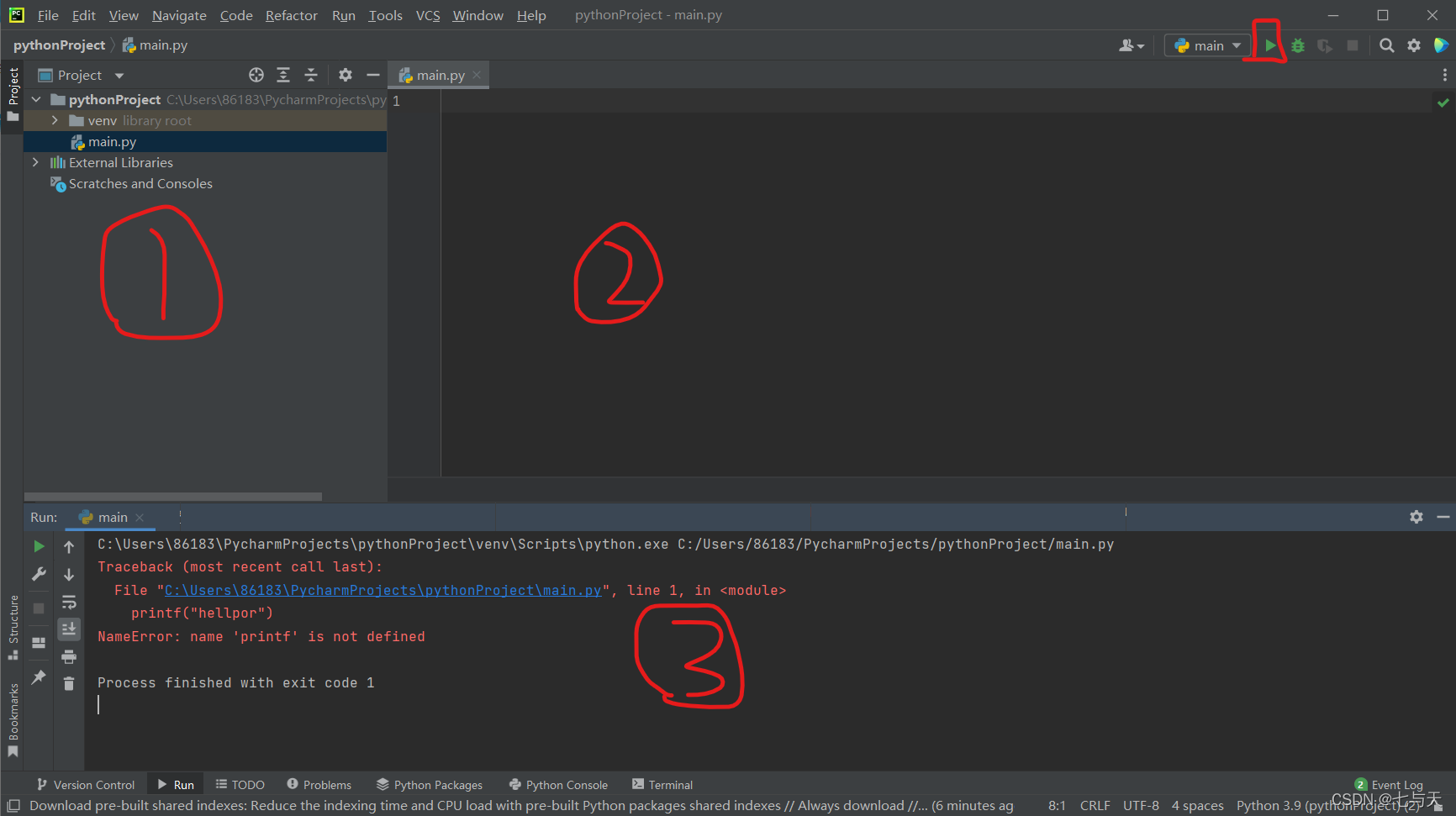Change UTF-8 file encoding
The image size is (1456, 816).
1141,805
